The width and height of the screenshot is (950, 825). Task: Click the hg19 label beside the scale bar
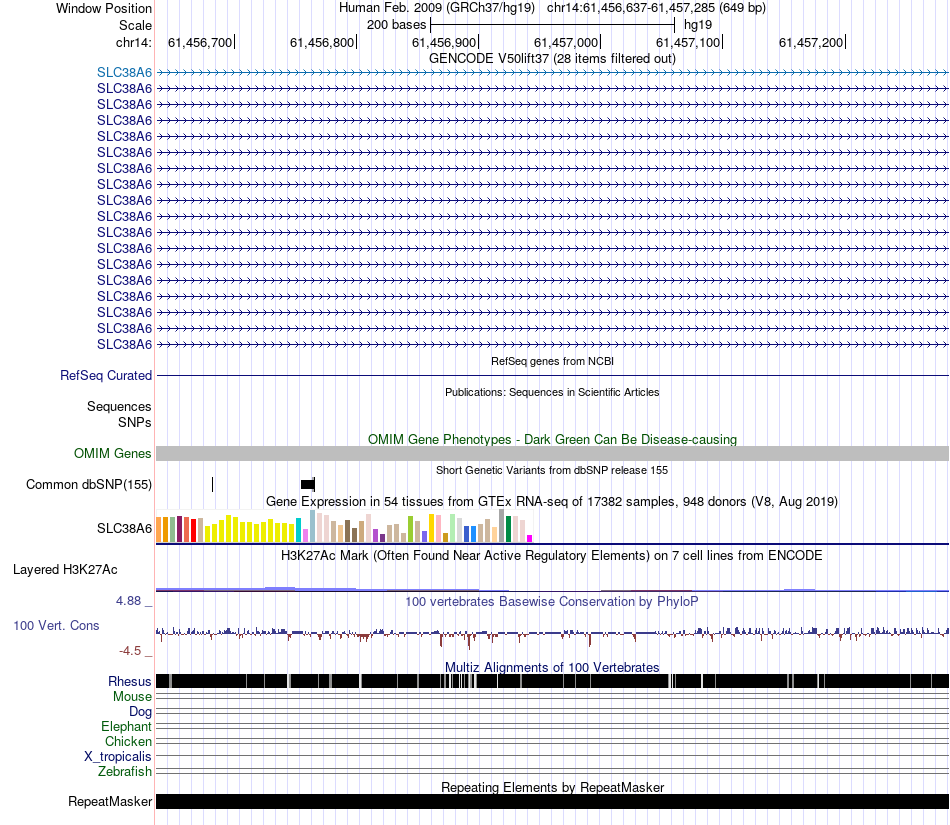(x=698, y=25)
